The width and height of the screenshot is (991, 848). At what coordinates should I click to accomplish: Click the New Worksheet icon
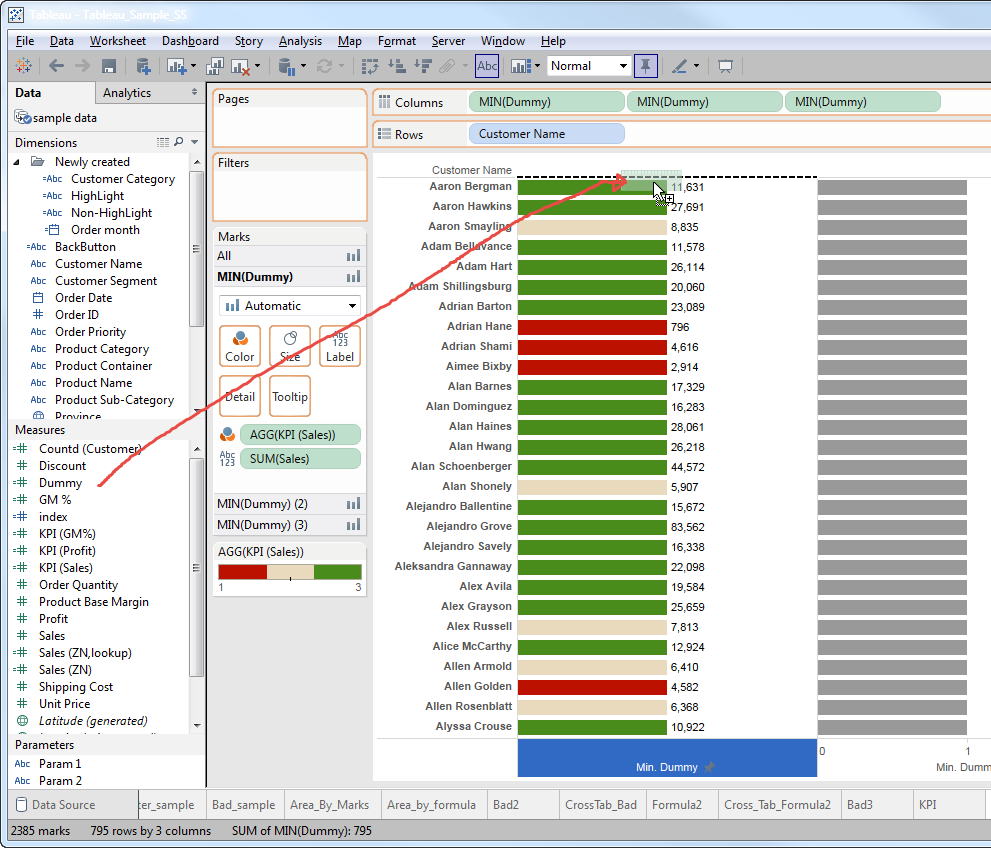(176, 66)
